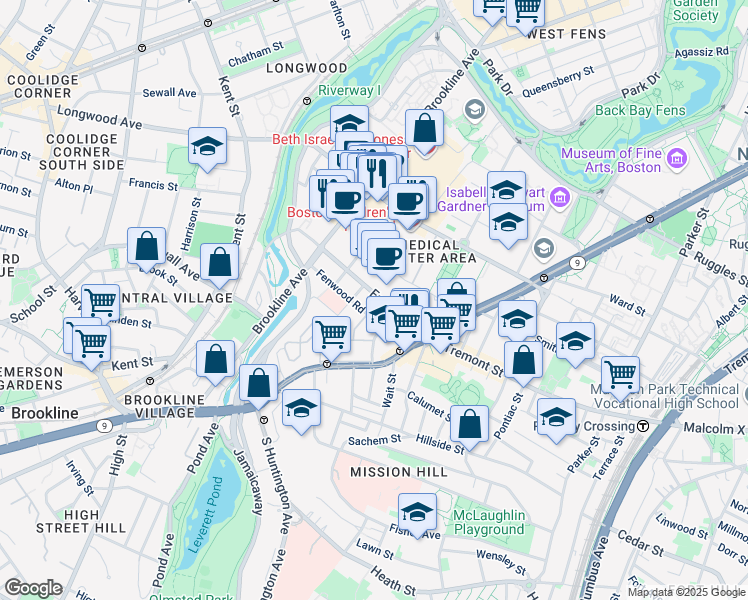Open the school marker at Fisher Ave
The width and height of the screenshot is (748, 600).
pyautogui.click(x=417, y=512)
